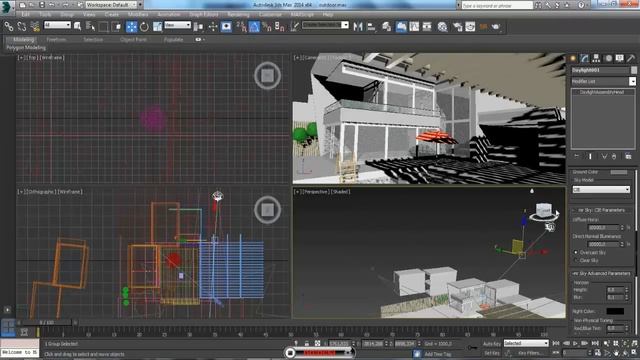Activate the Select and Rotate tool
The height and width of the screenshot is (360, 640).
tap(144, 27)
